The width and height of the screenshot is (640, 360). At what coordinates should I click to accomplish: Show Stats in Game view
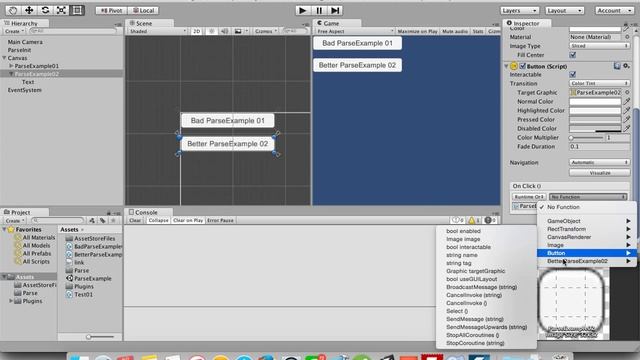(478, 31)
